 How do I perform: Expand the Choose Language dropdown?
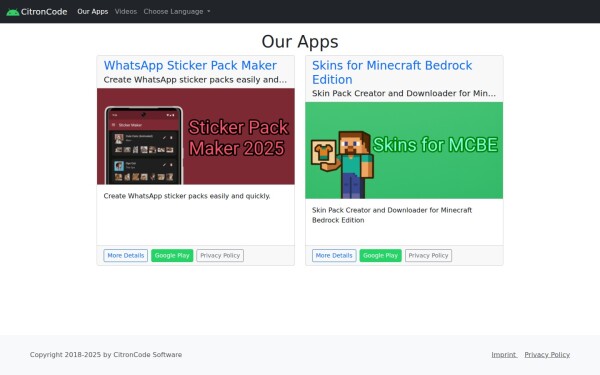tap(177, 11)
